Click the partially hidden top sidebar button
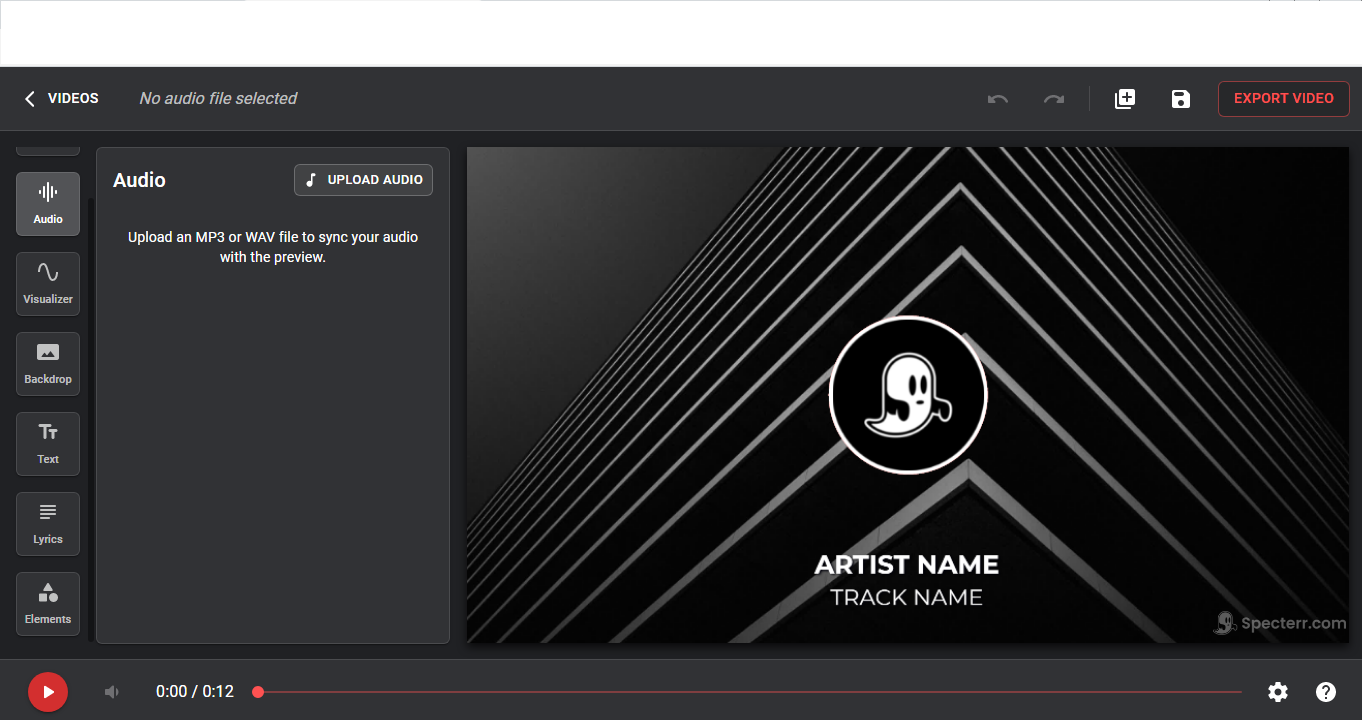Viewport: 1362px width, 720px height. (x=48, y=150)
